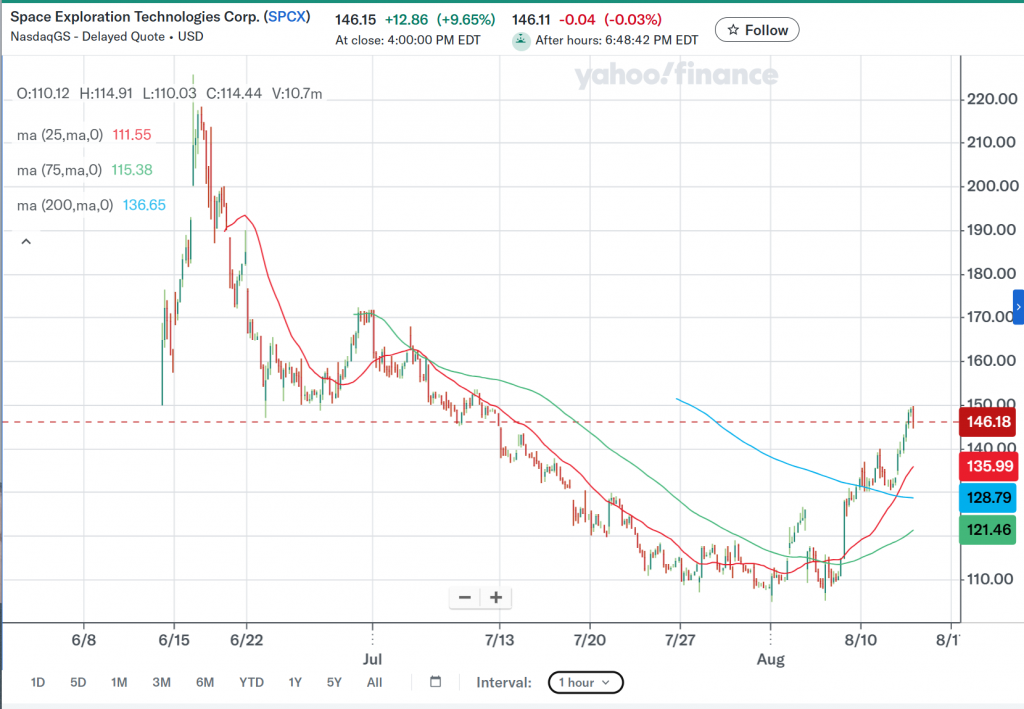Select the 3M time range
1024x709 pixels.
pos(161,682)
